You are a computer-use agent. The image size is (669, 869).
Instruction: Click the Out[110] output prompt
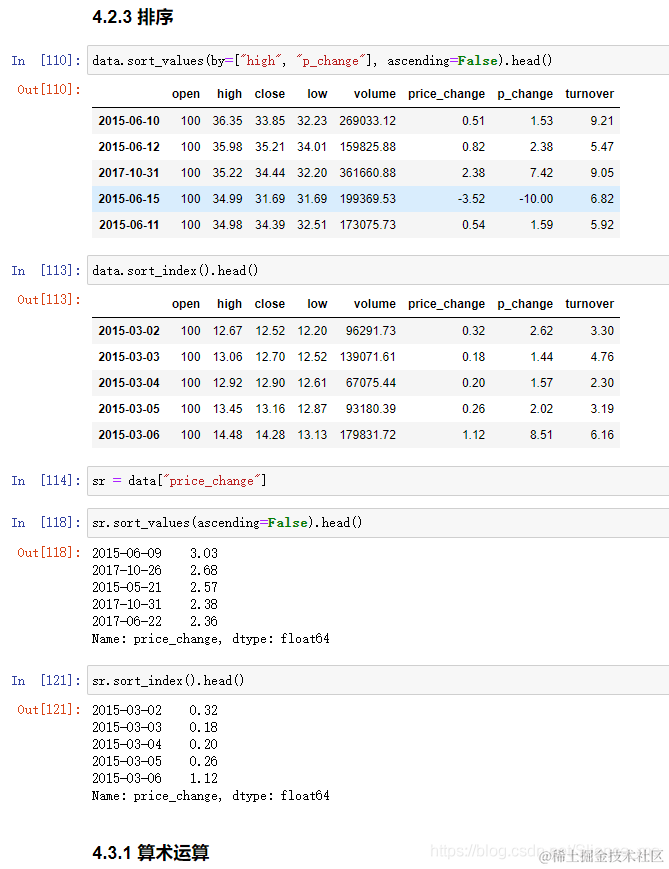[x=49, y=89]
